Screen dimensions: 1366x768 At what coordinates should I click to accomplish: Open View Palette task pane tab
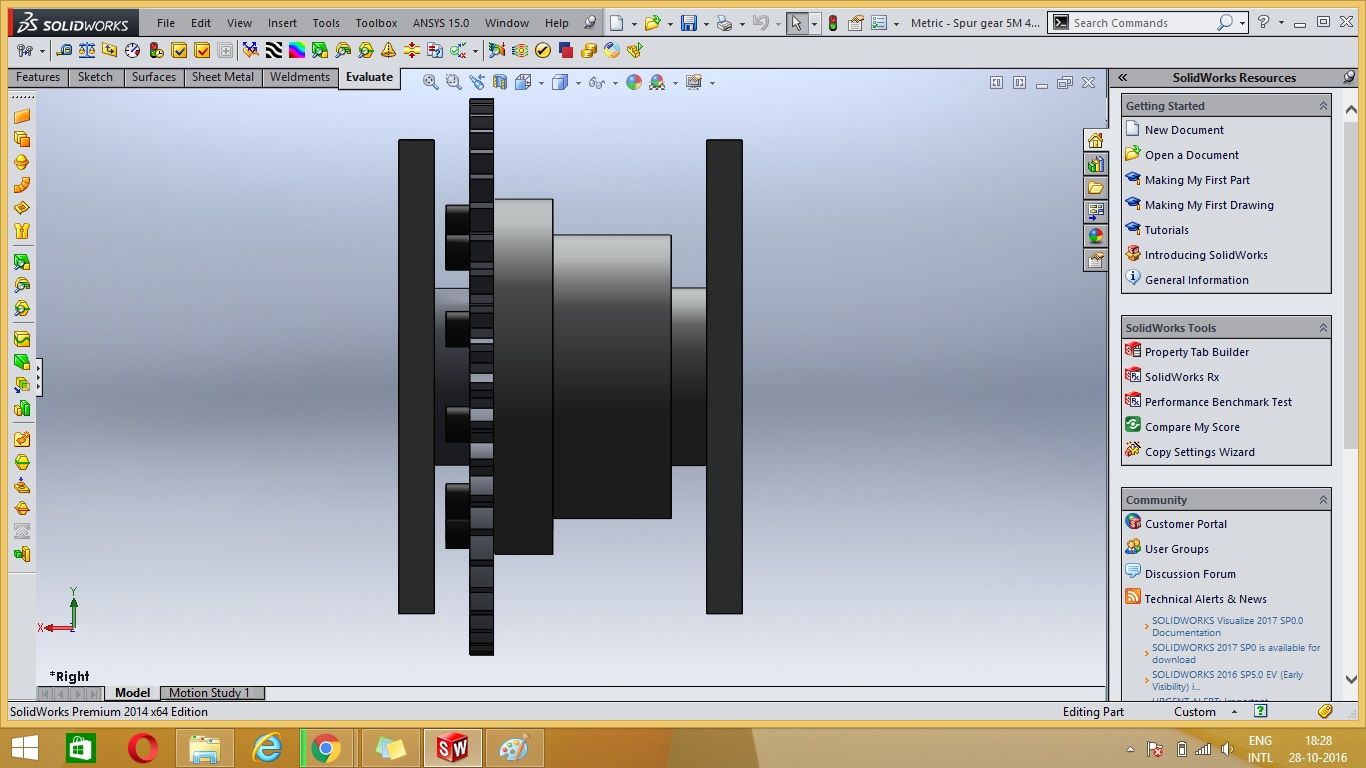[1096, 212]
